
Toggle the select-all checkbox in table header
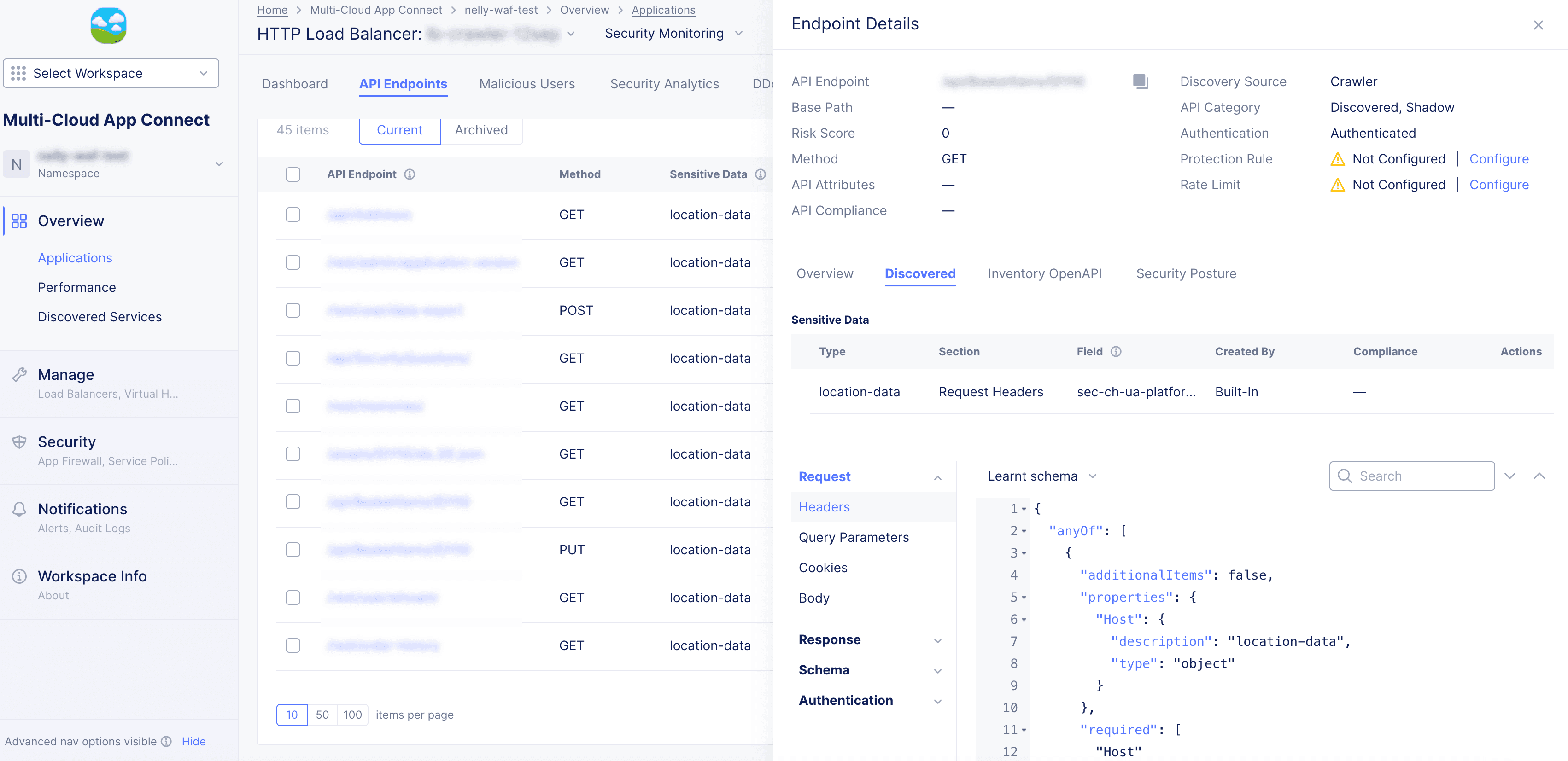click(x=293, y=174)
